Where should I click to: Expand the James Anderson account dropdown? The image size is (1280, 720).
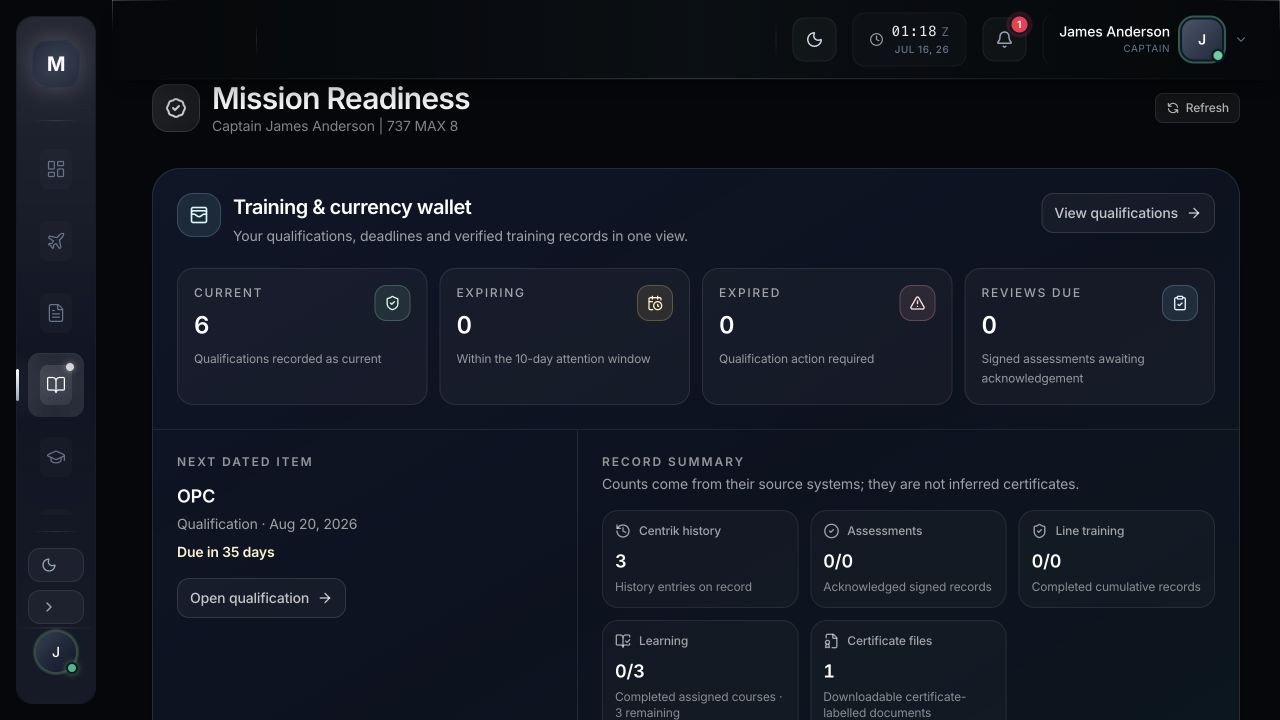(1241, 40)
